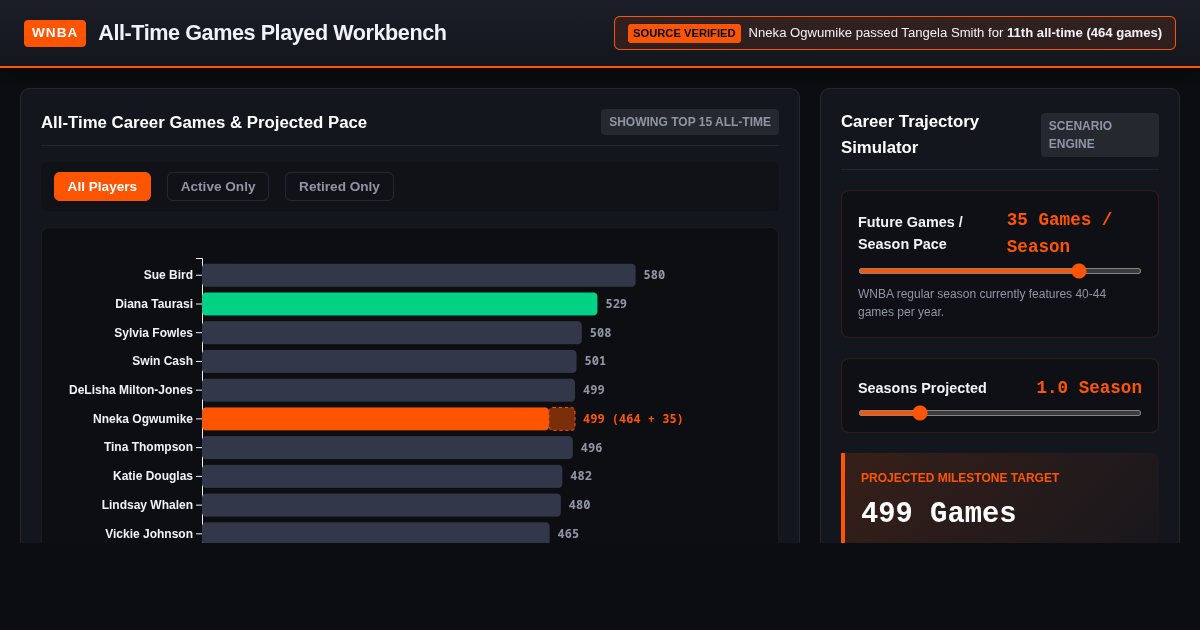Switch to Retired Only filter
This screenshot has width=1200, height=630.
pyautogui.click(x=339, y=187)
